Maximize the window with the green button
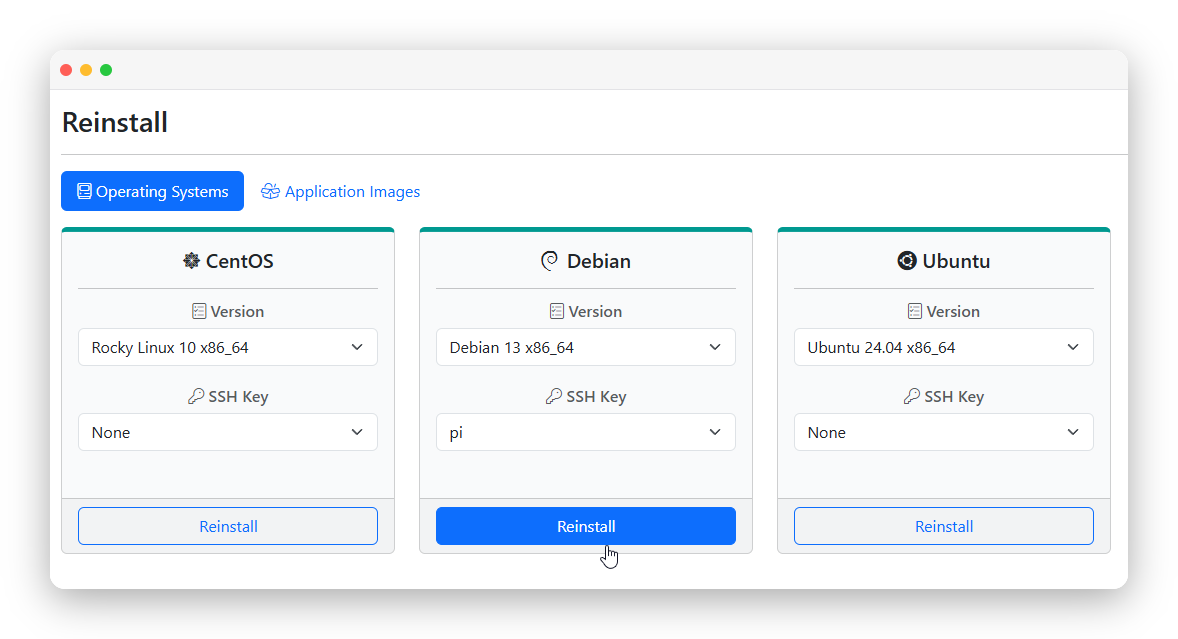1178x639 pixels. (x=106, y=70)
